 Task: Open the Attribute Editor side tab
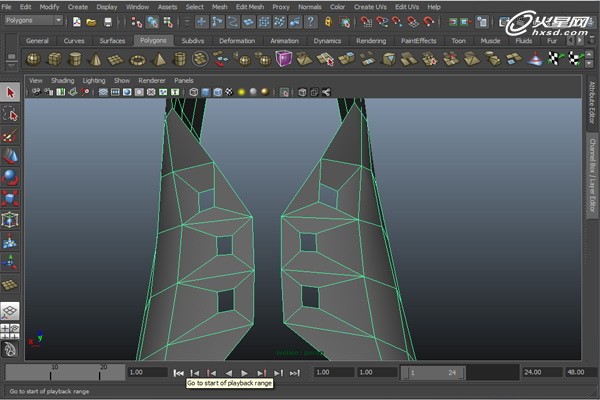(591, 103)
